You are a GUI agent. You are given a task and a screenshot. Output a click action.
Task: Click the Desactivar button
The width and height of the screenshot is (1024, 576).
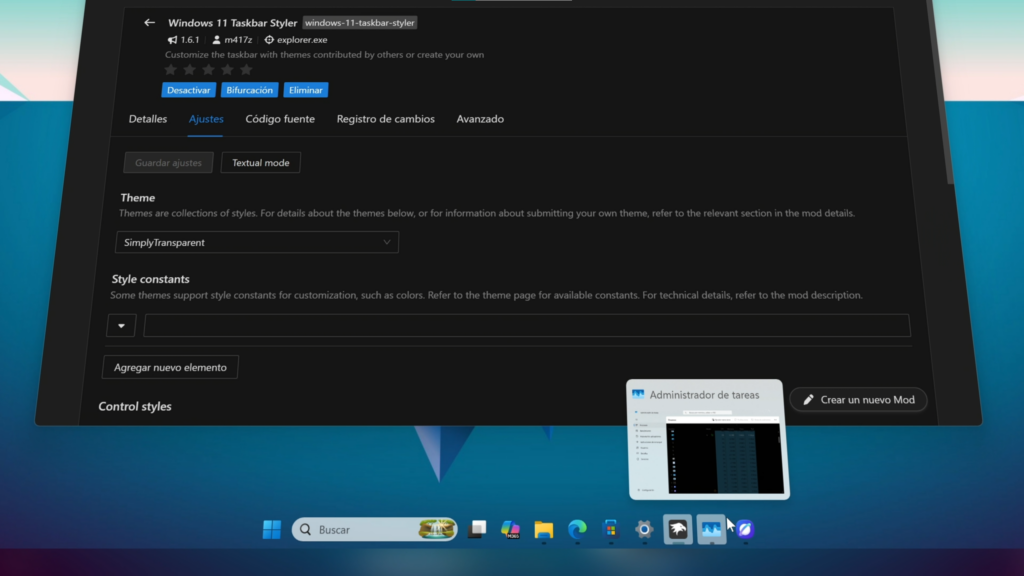188,90
